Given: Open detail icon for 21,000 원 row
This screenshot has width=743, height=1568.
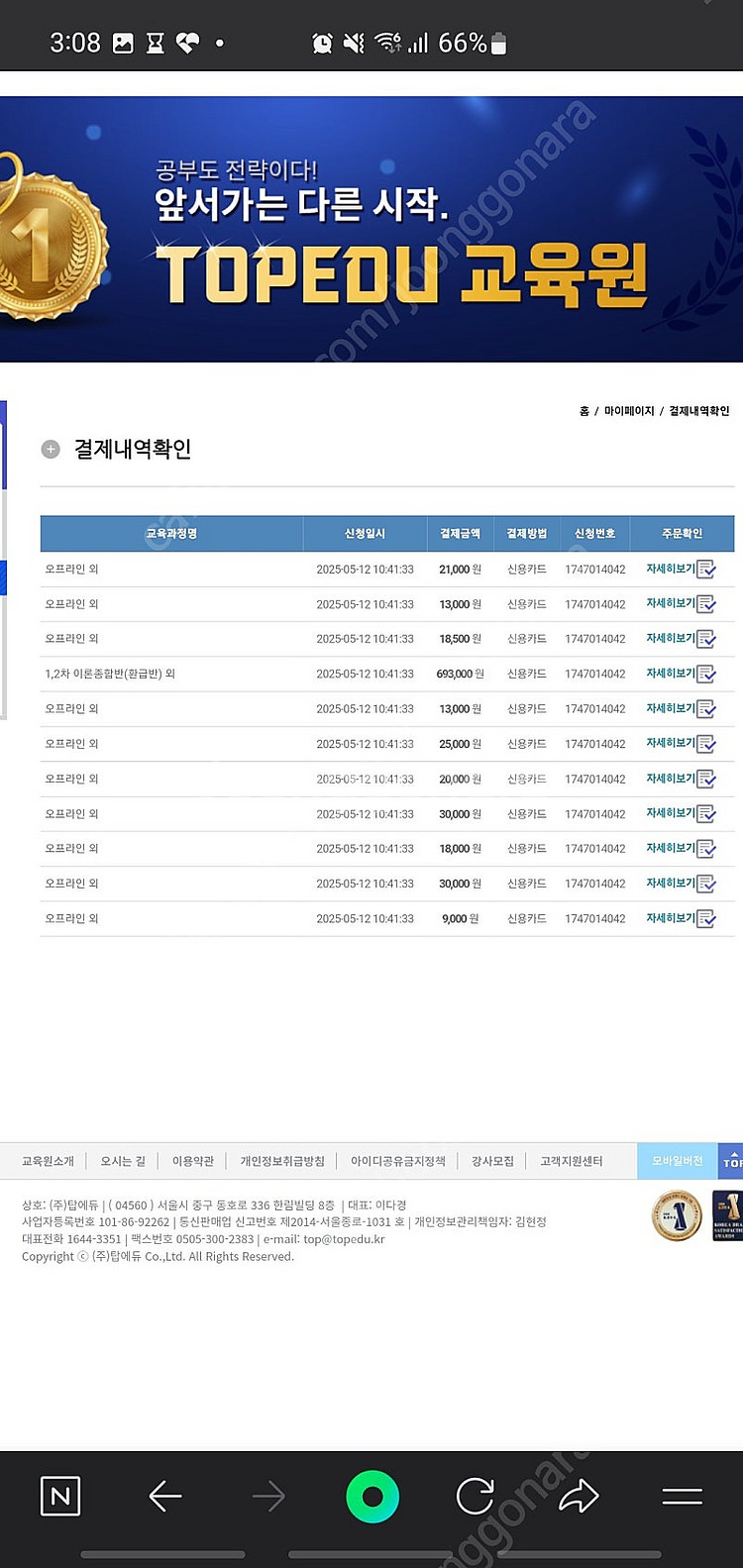Looking at the screenshot, I should coord(706,570).
